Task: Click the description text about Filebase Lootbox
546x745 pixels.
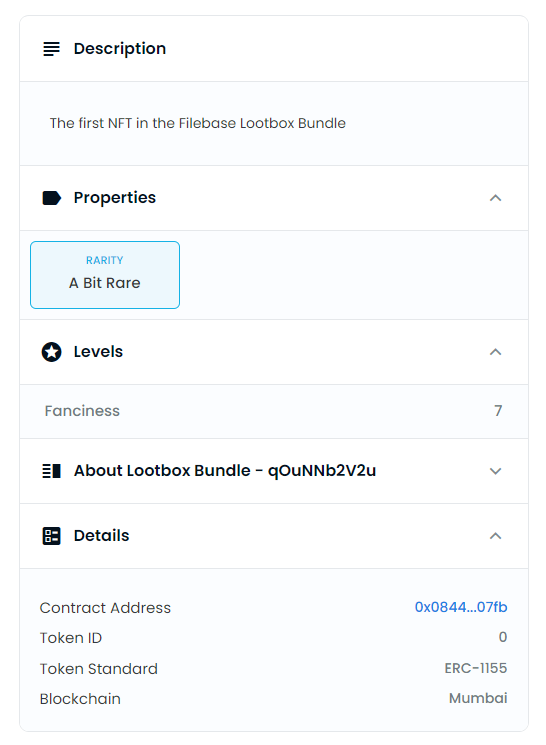Action: coord(198,123)
